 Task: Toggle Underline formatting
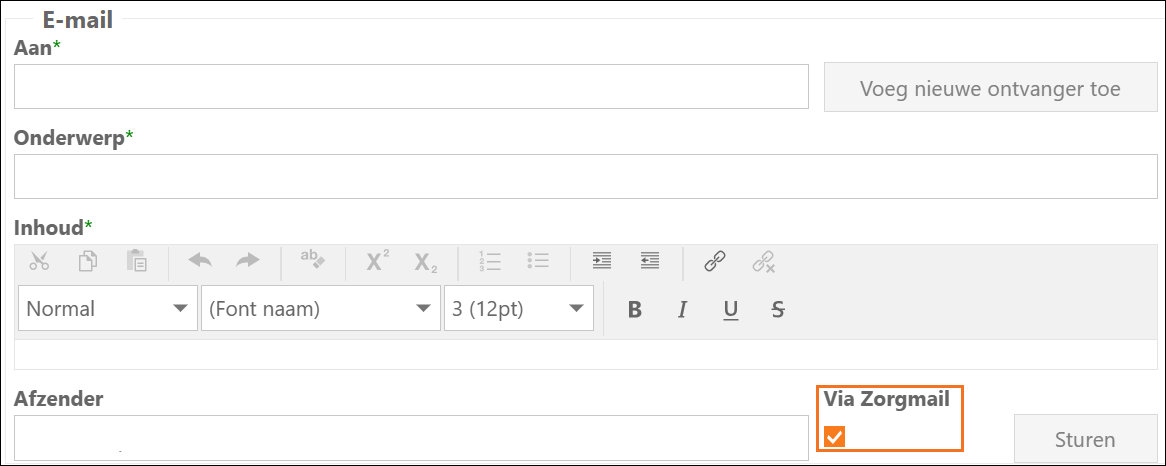[731, 309]
